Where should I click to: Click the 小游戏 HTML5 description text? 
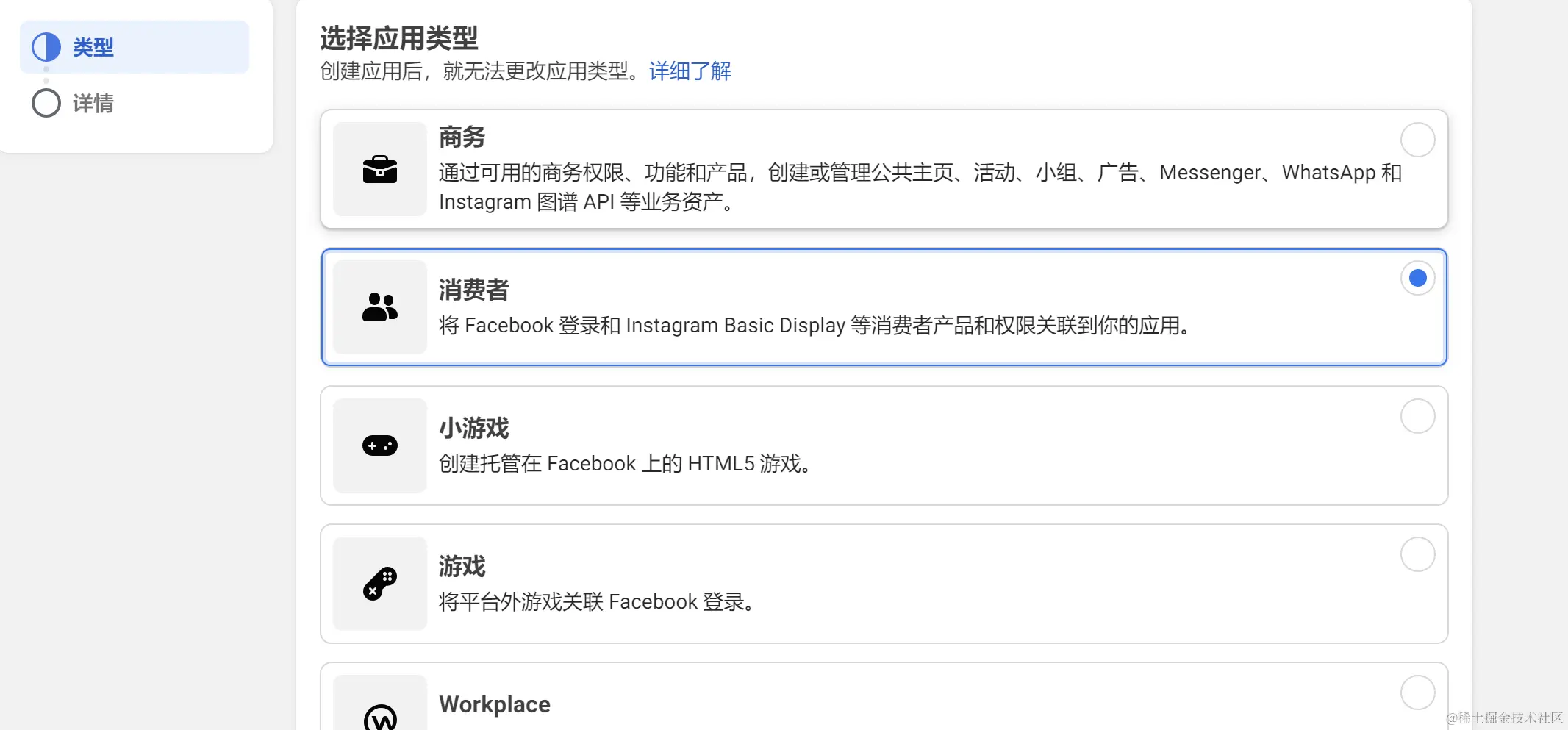point(626,463)
